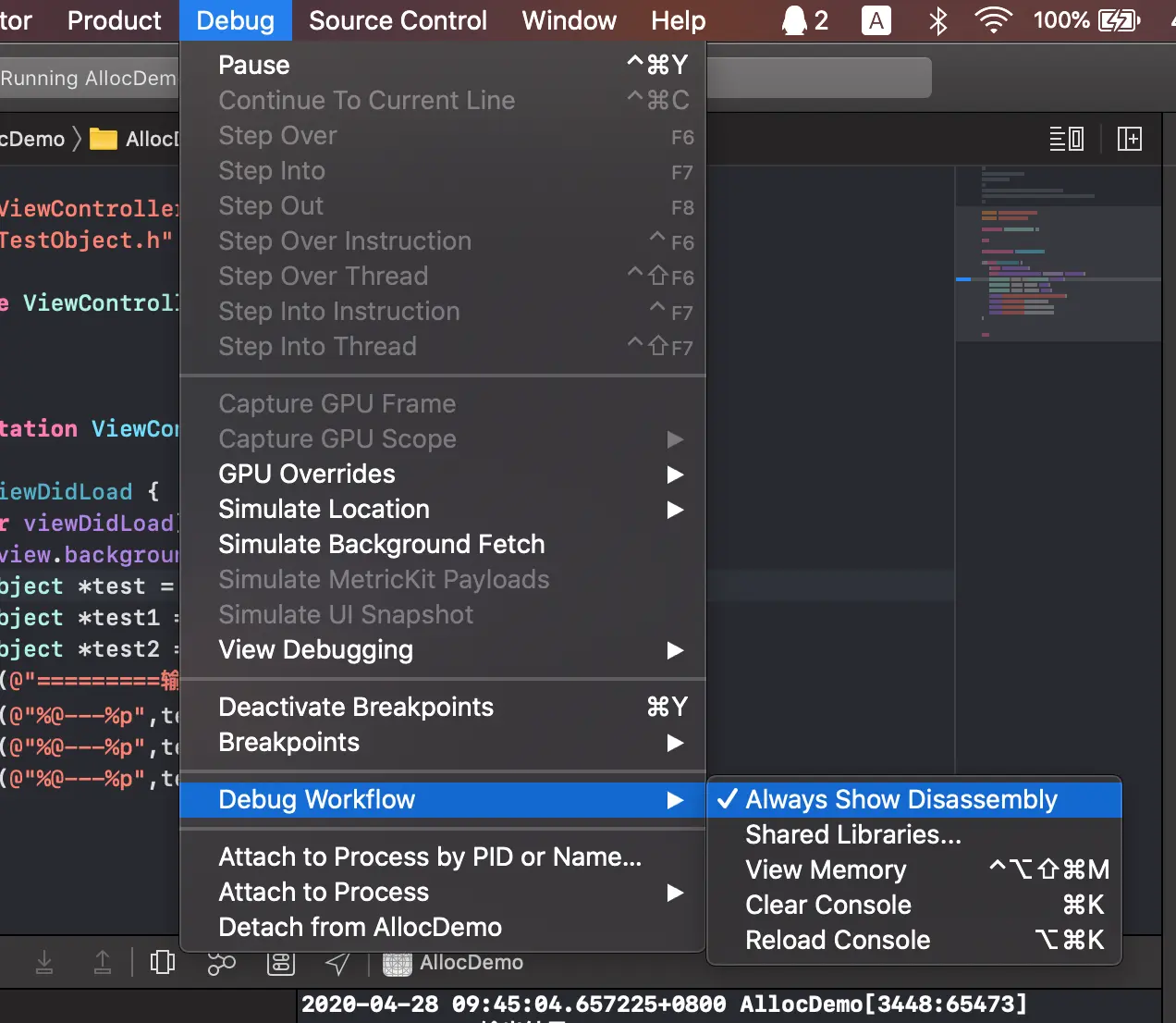Open the input method A icon
Image resolution: width=1176 pixels, height=1023 pixels.
point(876,20)
